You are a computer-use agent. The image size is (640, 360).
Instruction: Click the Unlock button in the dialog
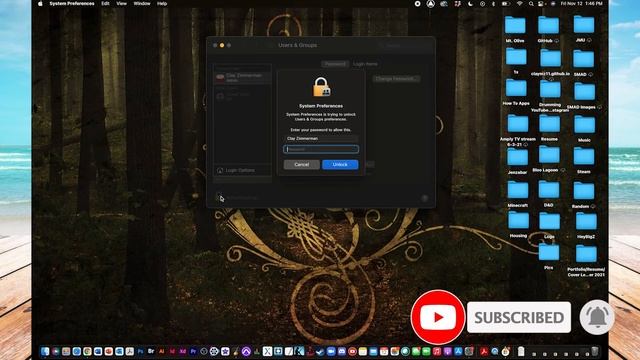tap(340, 164)
